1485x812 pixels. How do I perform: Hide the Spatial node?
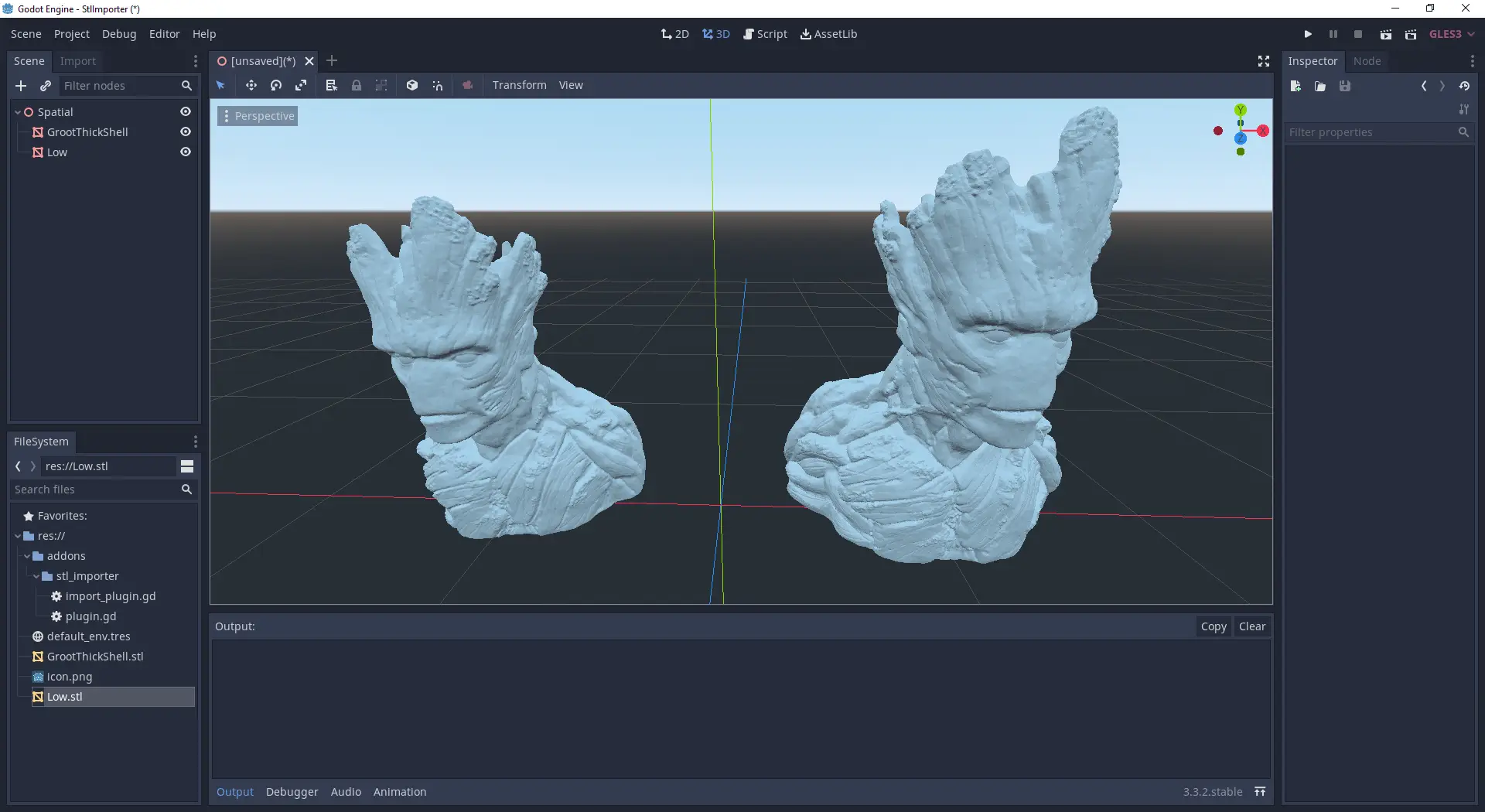click(186, 112)
